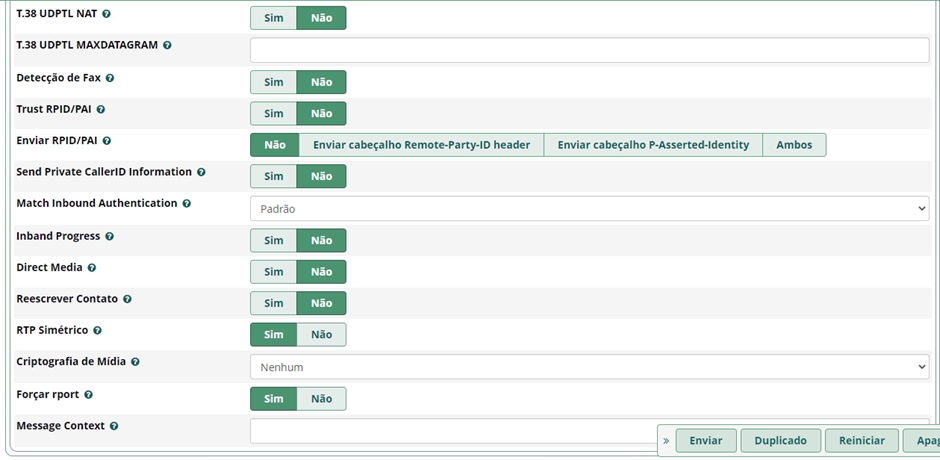Screen dimensions: 940x460
Task: Click help icon next to Detecção de Fax
Action: (110, 78)
